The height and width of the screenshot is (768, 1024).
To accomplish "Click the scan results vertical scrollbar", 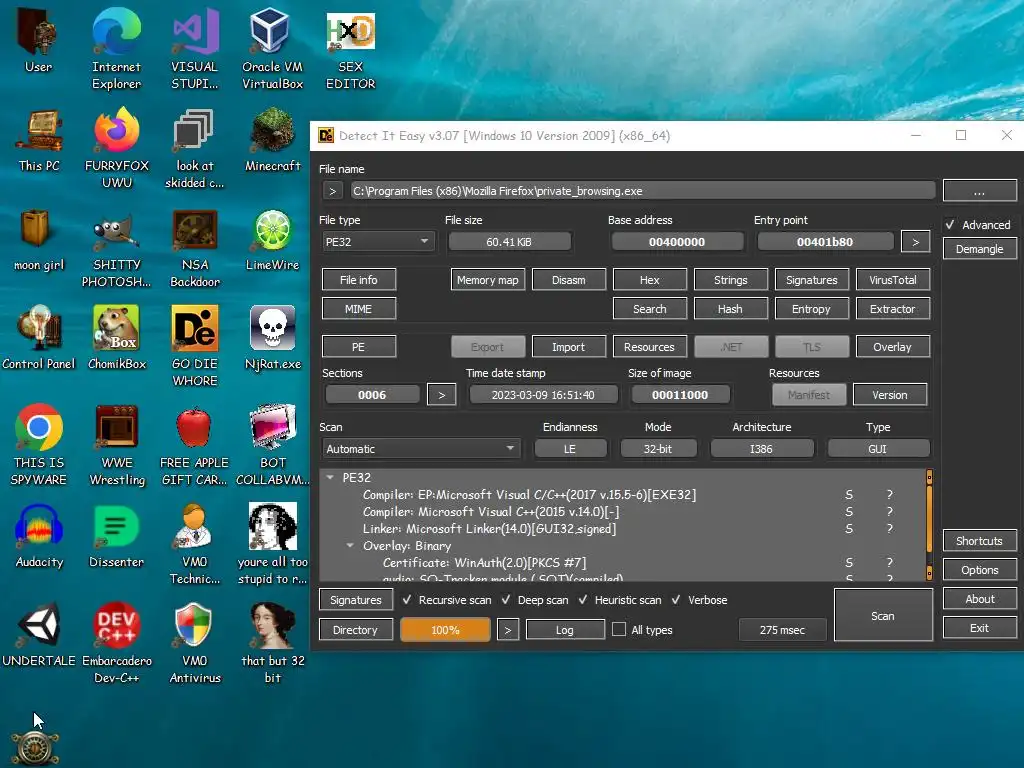I will [x=929, y=525].
